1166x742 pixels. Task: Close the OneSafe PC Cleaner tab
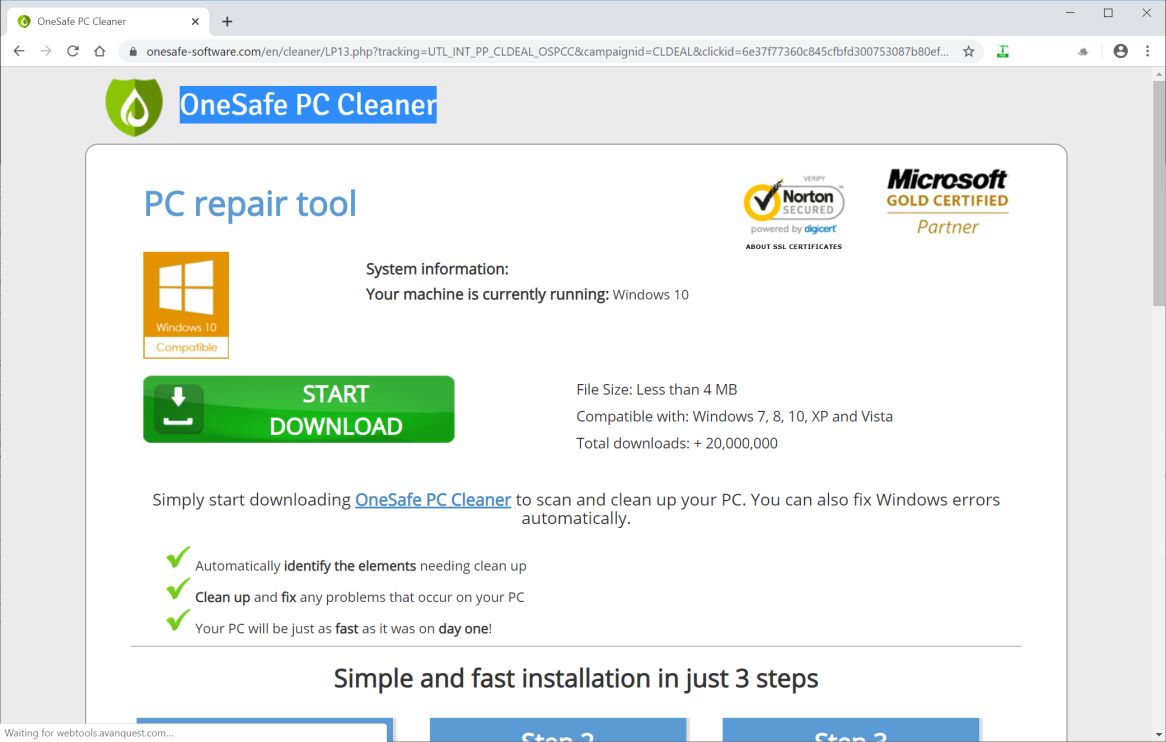tap(195, 22)
